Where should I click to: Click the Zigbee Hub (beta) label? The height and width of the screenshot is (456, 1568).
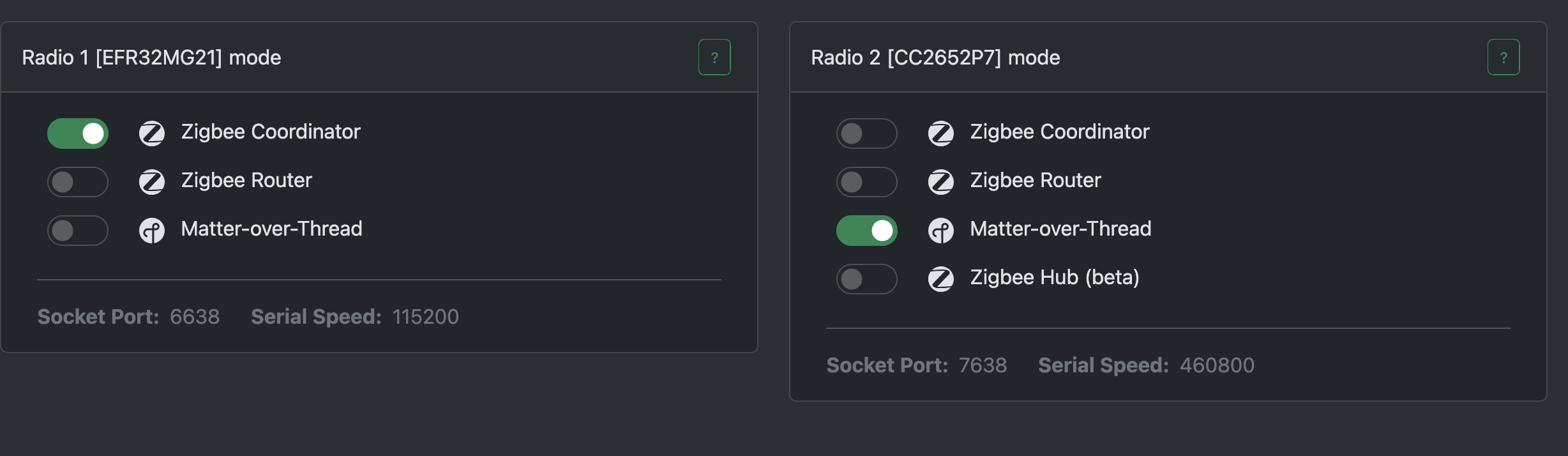(1055, 277)
